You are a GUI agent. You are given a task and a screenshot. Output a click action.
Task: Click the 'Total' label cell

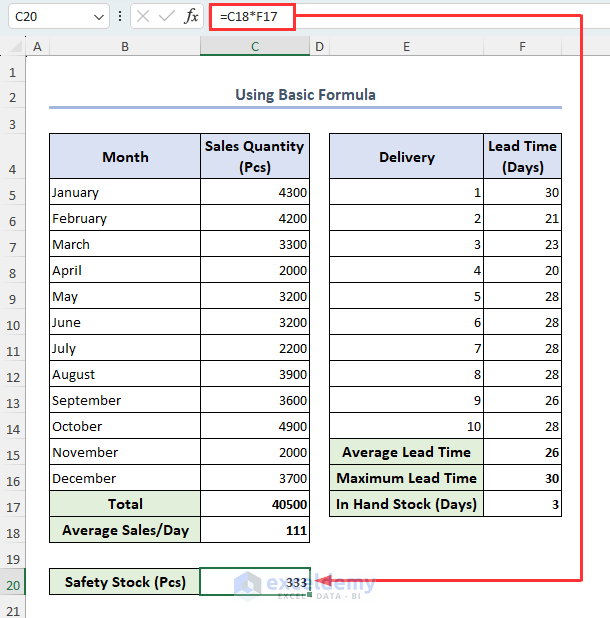pyautogui.click(x=125, y=504)
